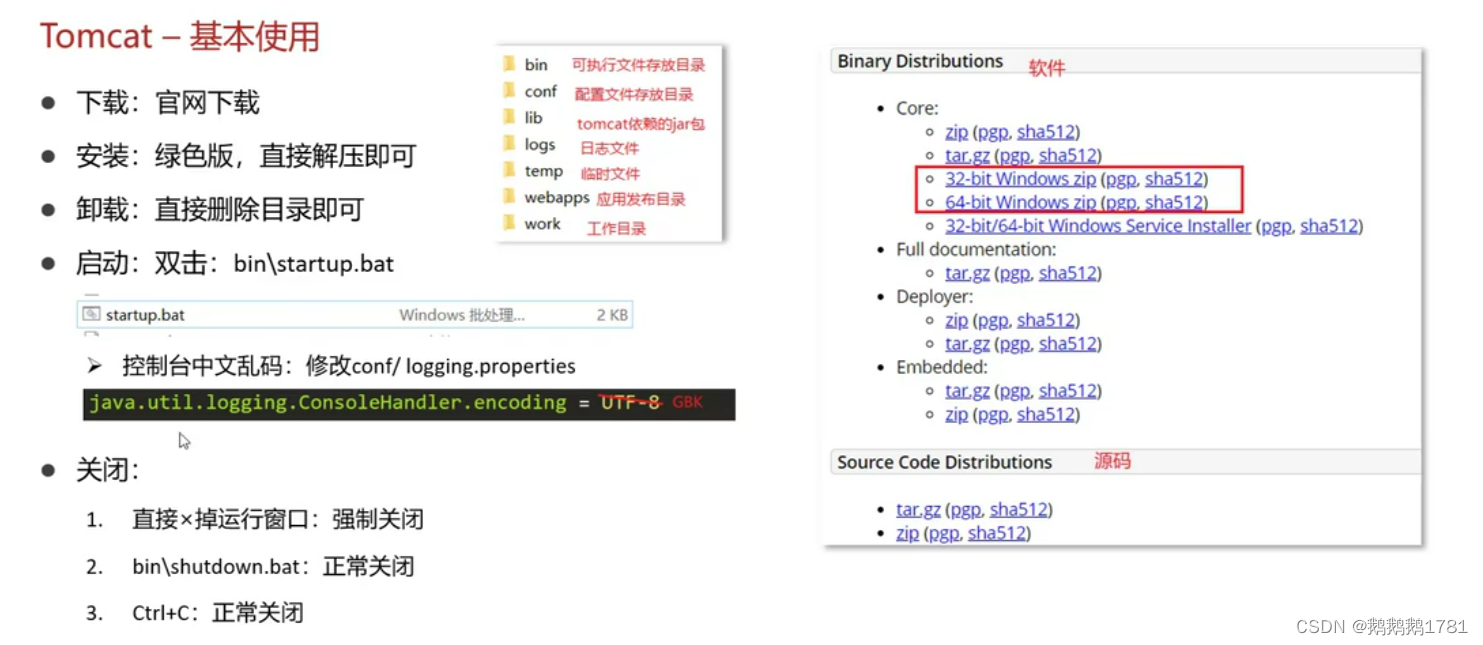Select the bin folder name
Viewport: 1483px width, 645px height.
tap(536, 64)
